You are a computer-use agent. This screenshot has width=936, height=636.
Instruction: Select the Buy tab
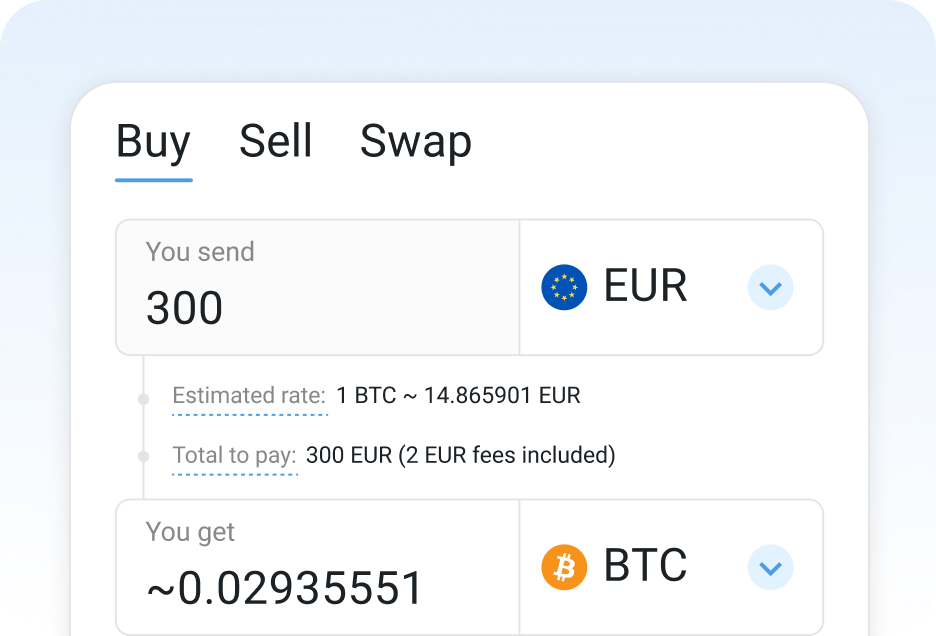(x=153, y=141)
